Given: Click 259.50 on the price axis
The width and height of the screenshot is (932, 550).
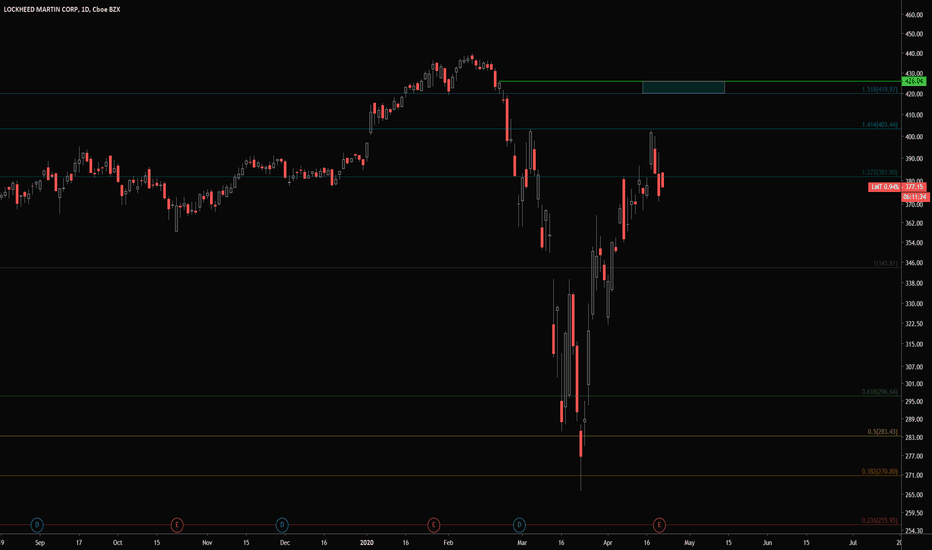Looking at the screenshot, I should [x=914, y=513].
